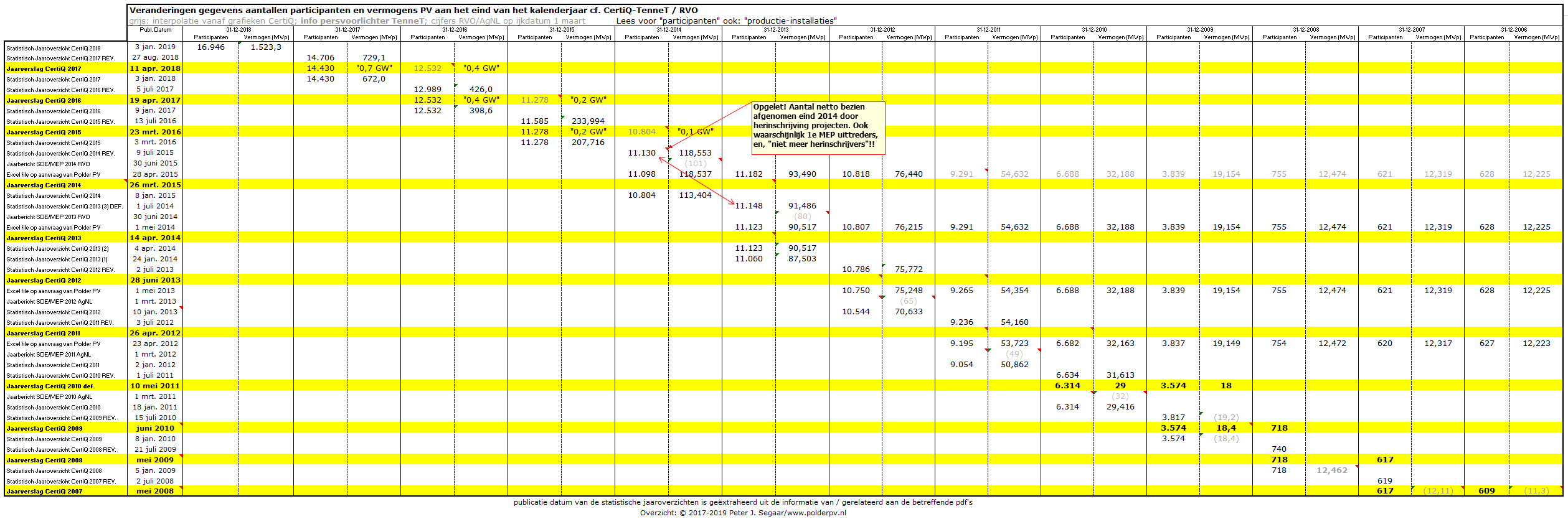Click the 31,613 capacity cell
The width and height of the screenshot is (1568, 519).
point(1120,375)
